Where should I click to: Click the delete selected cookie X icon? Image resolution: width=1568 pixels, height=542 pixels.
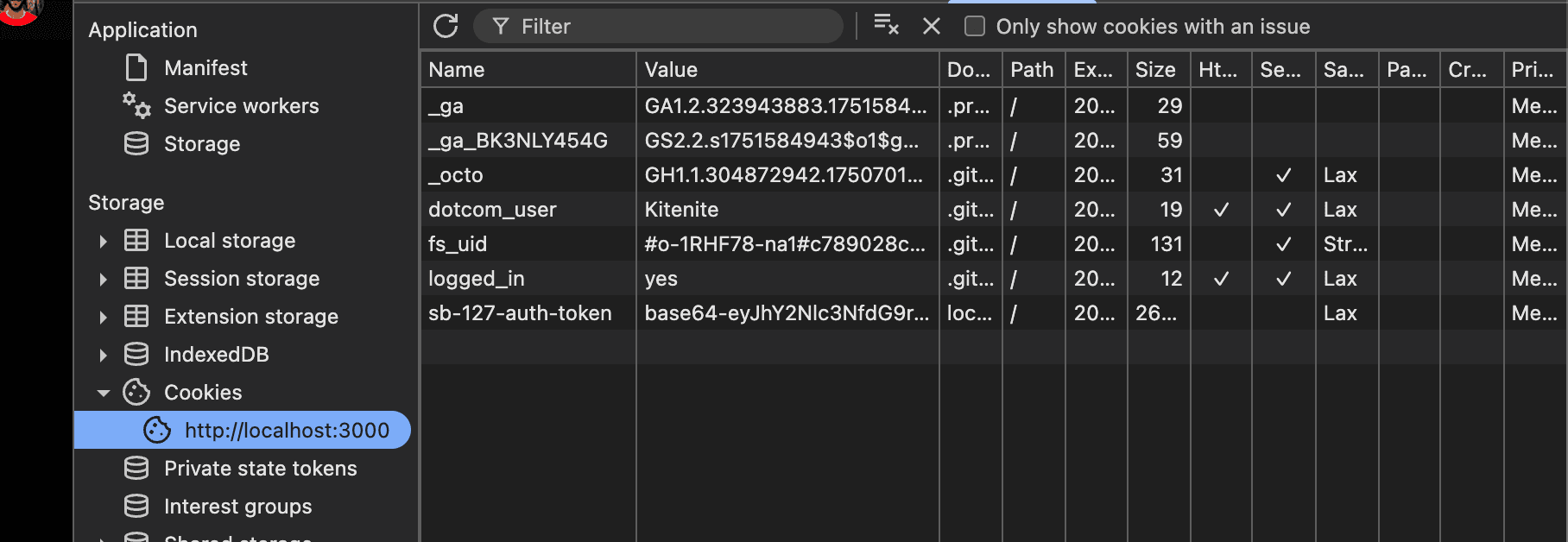pos(931,26)
